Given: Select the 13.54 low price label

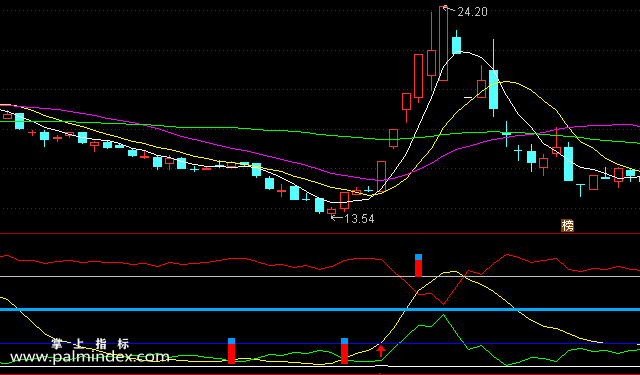Looking at the screenshot, I should (x=359, y=219).
